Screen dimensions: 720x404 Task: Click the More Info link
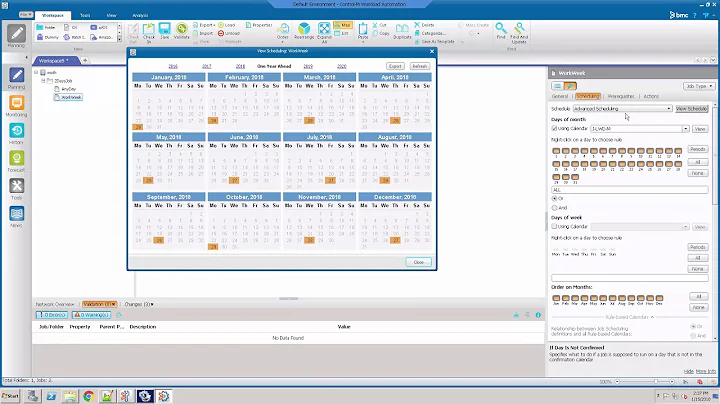coord(706,371)
